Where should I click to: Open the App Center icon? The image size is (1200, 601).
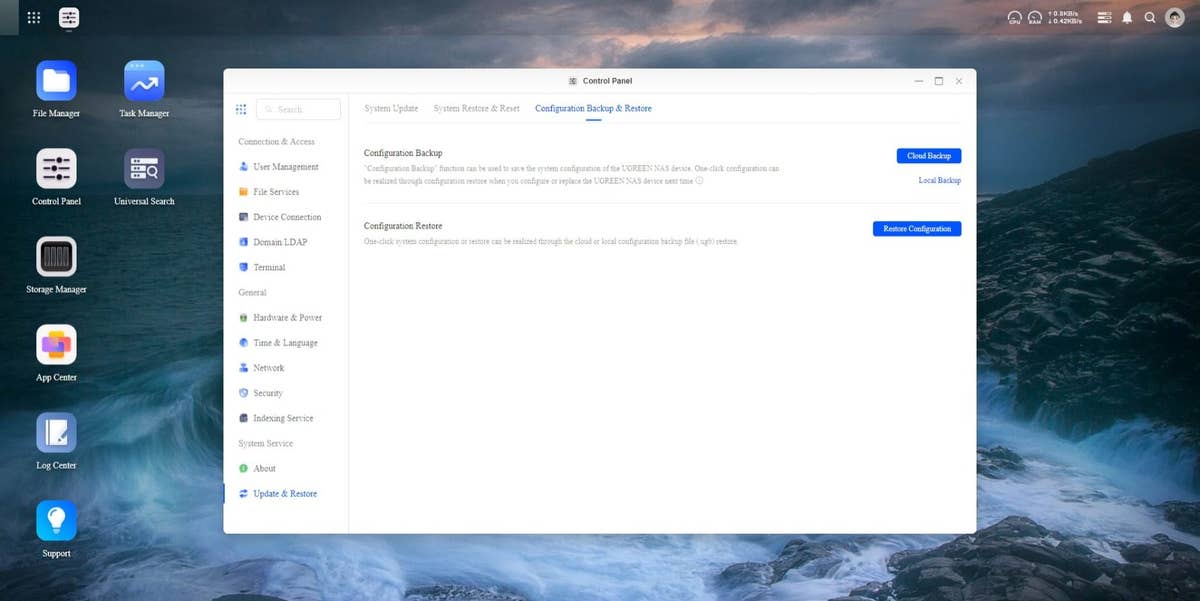56,345
